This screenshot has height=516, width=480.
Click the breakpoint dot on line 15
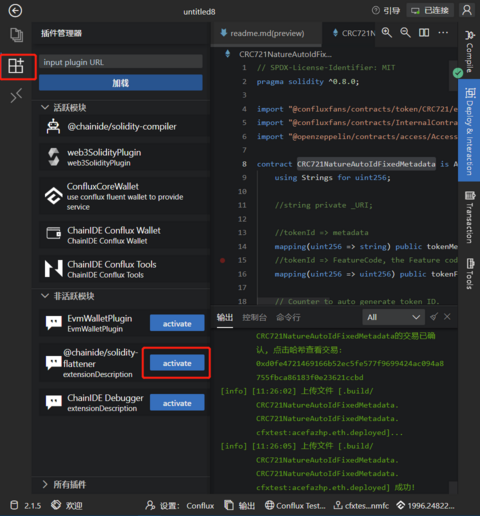point(223,260)
